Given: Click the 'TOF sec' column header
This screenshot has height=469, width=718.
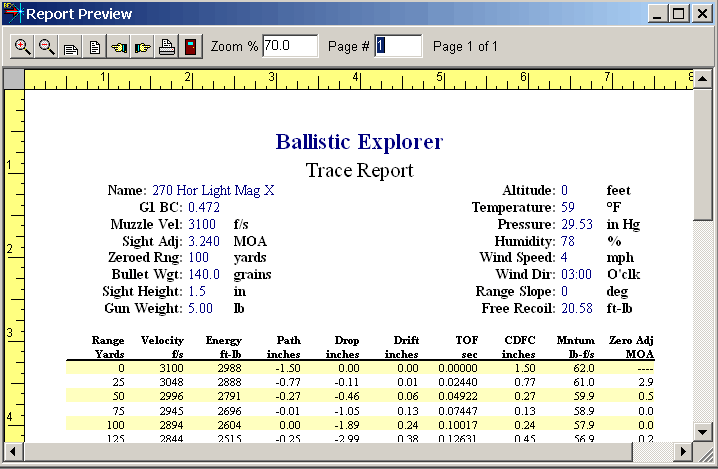Looking at the screenshot, I should pos(466,347).
